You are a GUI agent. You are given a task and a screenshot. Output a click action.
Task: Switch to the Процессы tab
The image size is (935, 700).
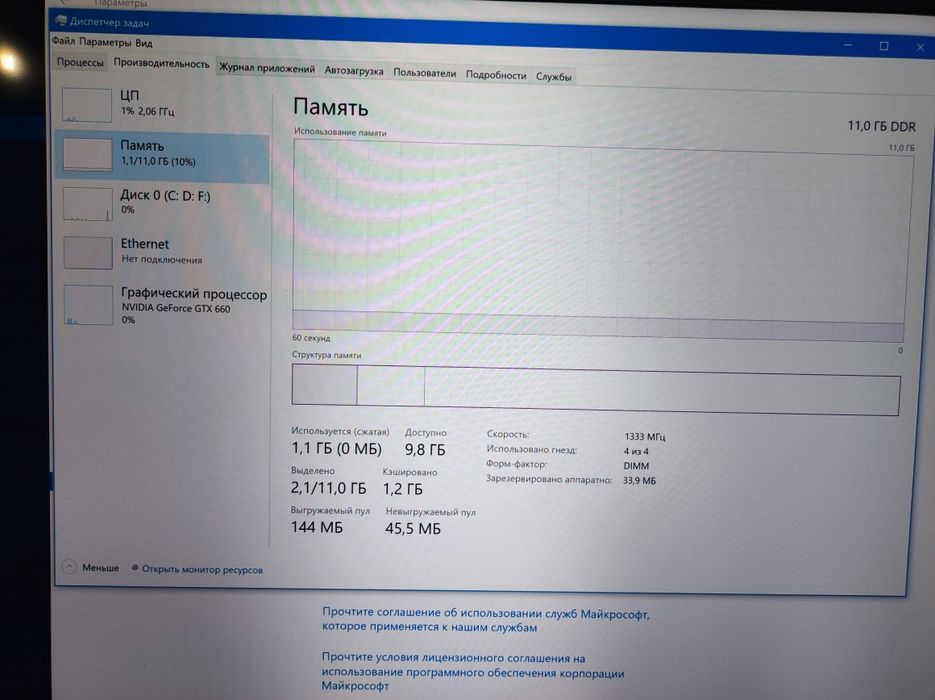(x=80, y=61)
